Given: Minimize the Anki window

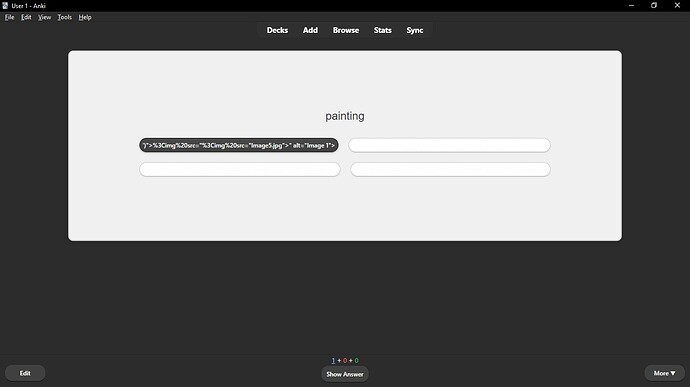Looking at the screenshot, I should coord(631,5).
